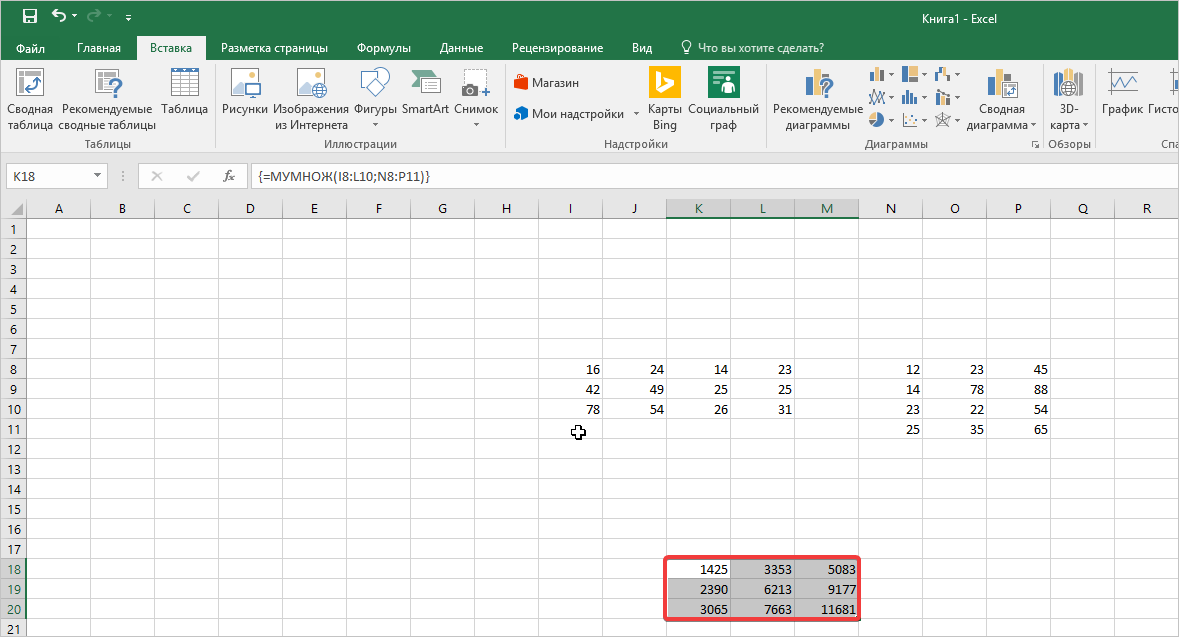Open the Данные ribbon tab
Screen dimensions: 1179x637
pyautogui.click(x=461, y=48)
